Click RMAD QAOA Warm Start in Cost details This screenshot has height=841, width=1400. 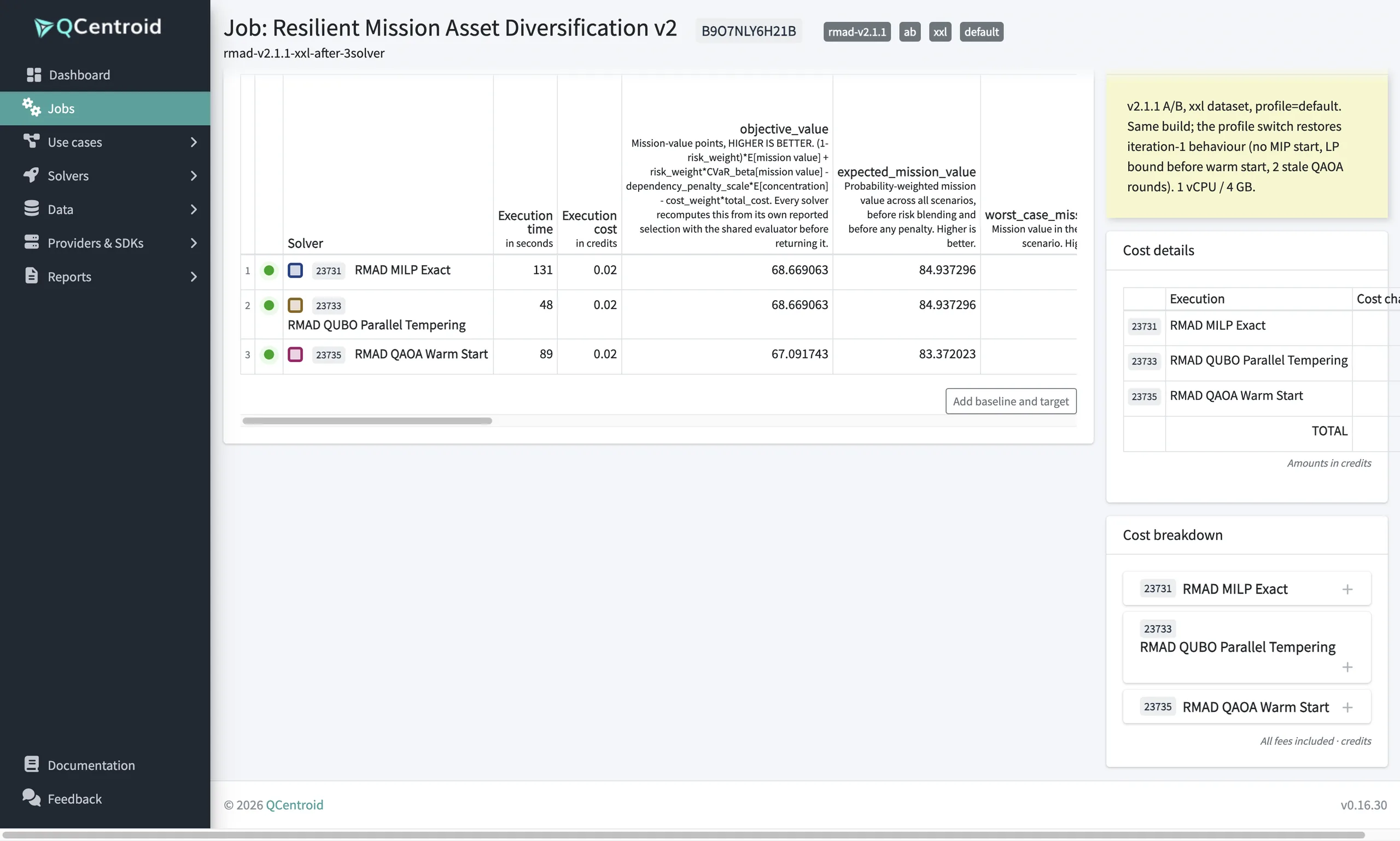click(x=1236, y=395)
